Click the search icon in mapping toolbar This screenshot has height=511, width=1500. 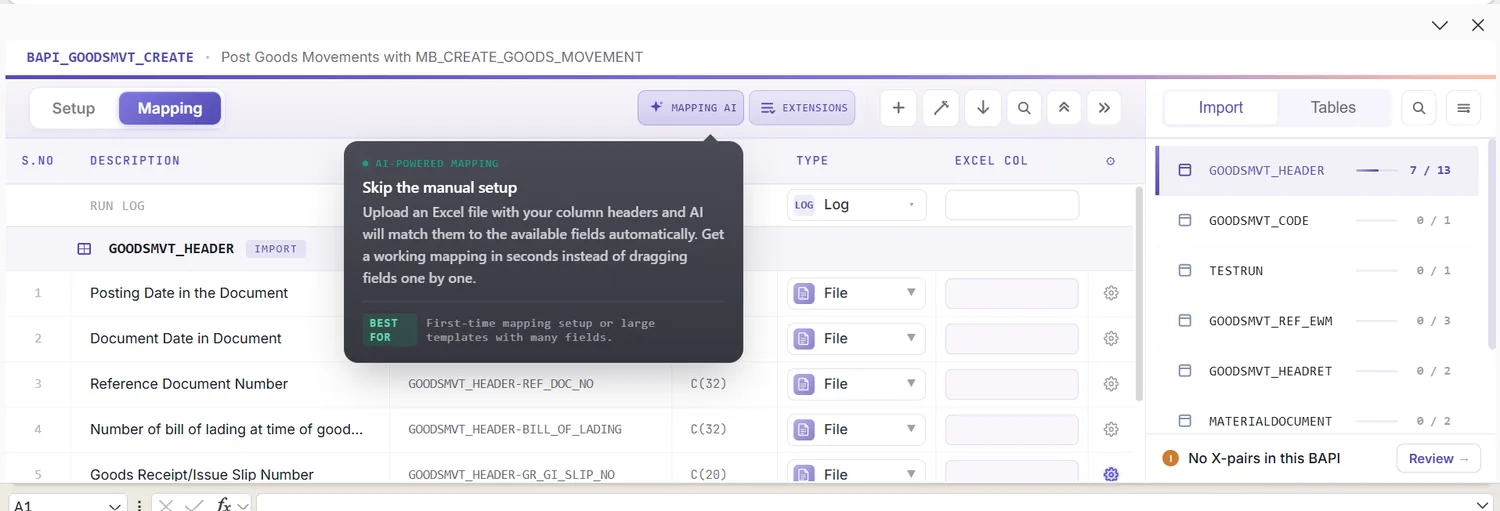point(1024,108)
